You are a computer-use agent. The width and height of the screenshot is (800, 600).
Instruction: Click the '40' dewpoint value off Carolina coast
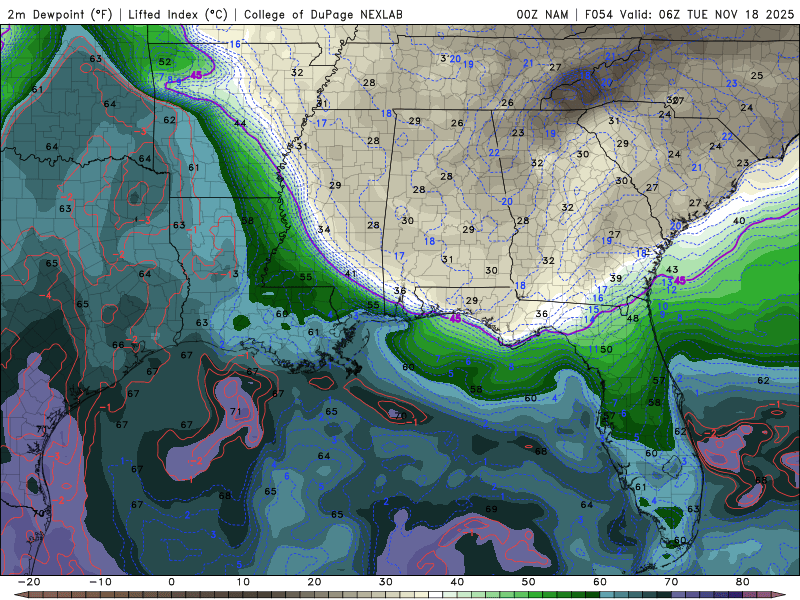(x=739, y=221)
